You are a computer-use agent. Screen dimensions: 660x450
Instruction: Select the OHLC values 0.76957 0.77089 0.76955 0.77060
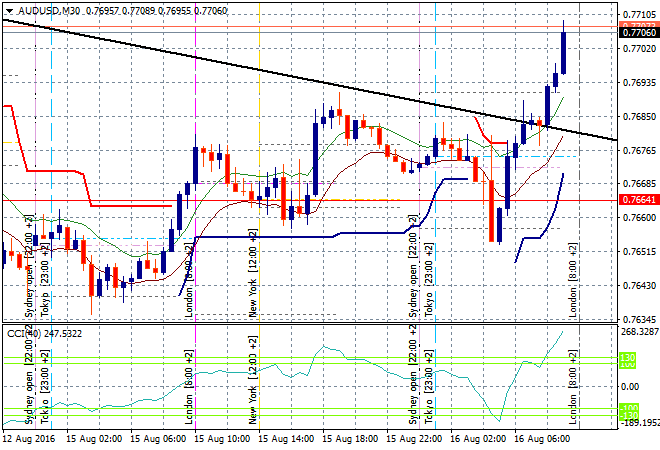(156, 11)
